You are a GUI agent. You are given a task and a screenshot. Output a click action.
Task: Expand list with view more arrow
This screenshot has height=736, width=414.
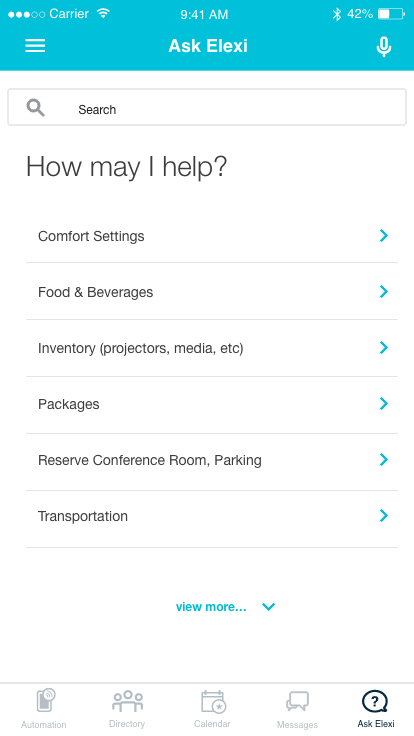pos(268,606)
